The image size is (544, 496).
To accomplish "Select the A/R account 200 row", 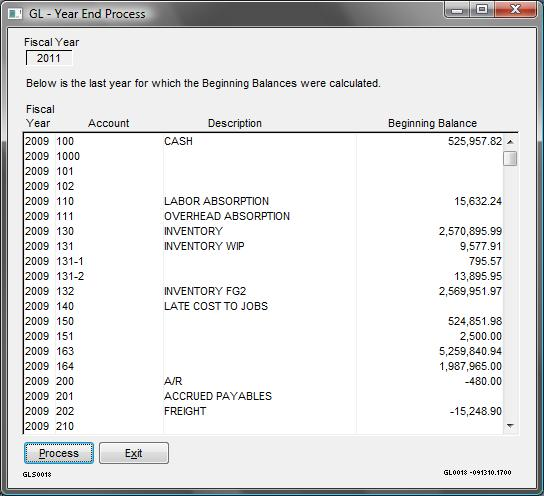I will coord(263,381).
